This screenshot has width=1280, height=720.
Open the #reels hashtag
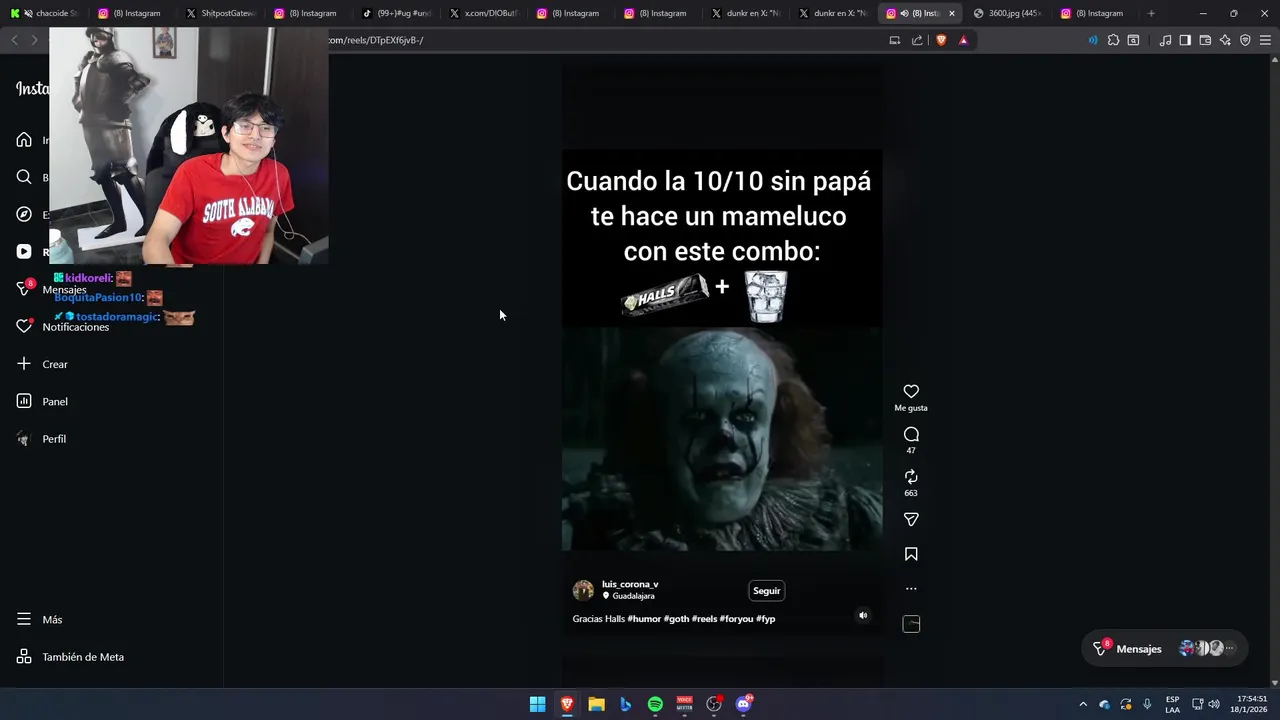704,619
